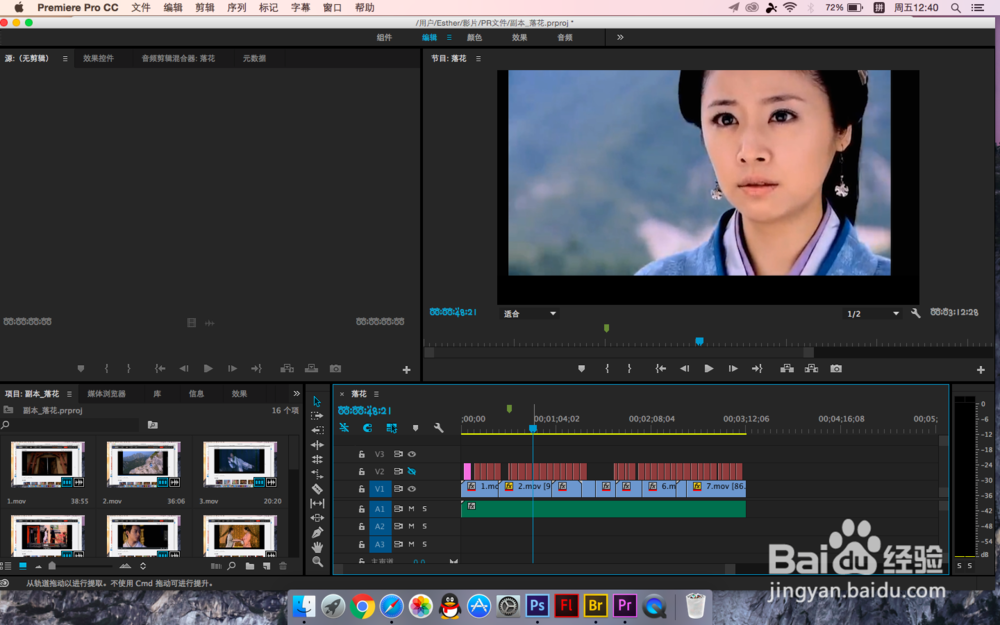Show more workspaces chevron
This screenshot has width=1000, height=625.
[x=620, y=38]
